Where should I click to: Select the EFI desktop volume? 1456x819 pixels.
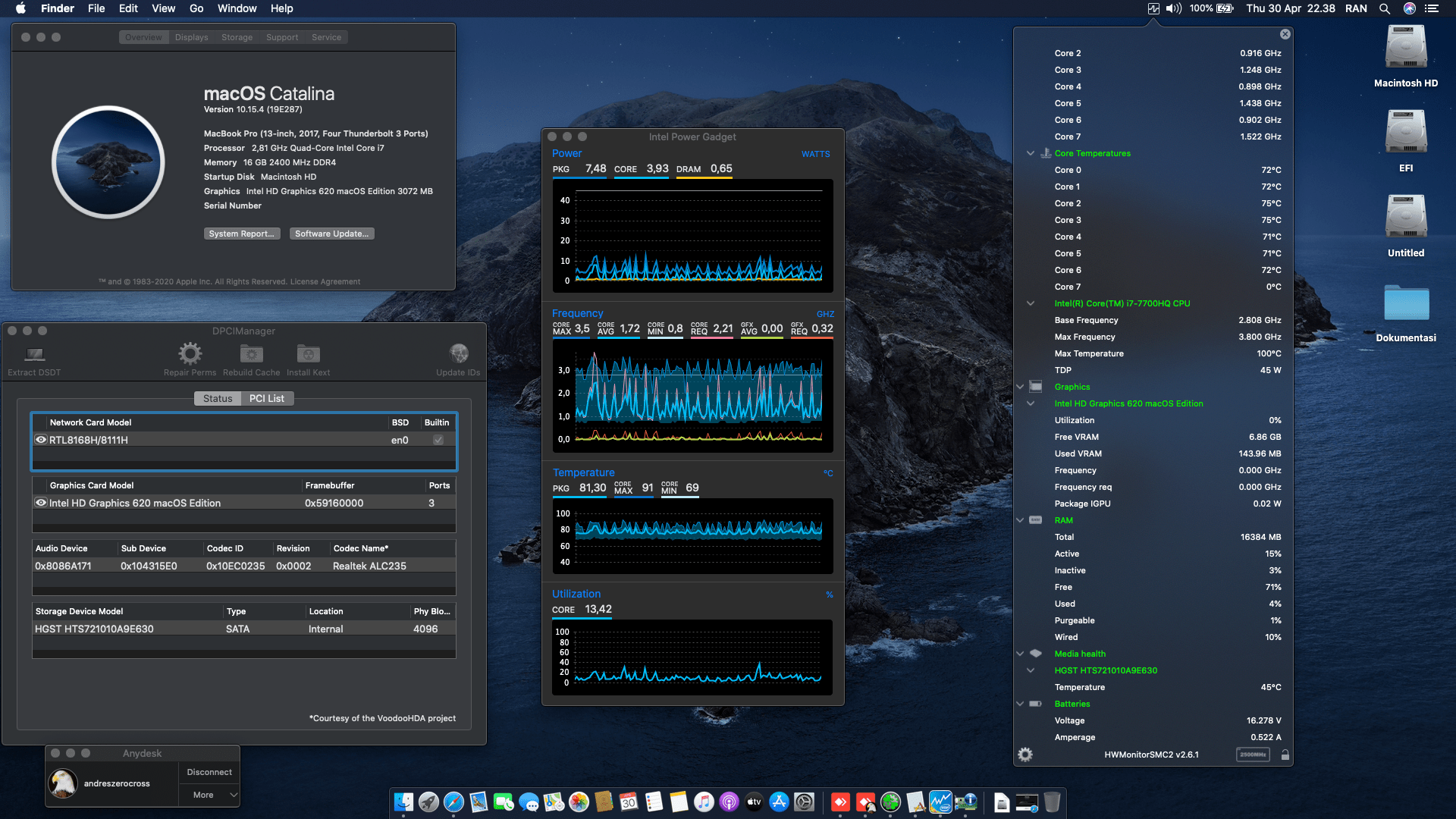(1406, 141)
